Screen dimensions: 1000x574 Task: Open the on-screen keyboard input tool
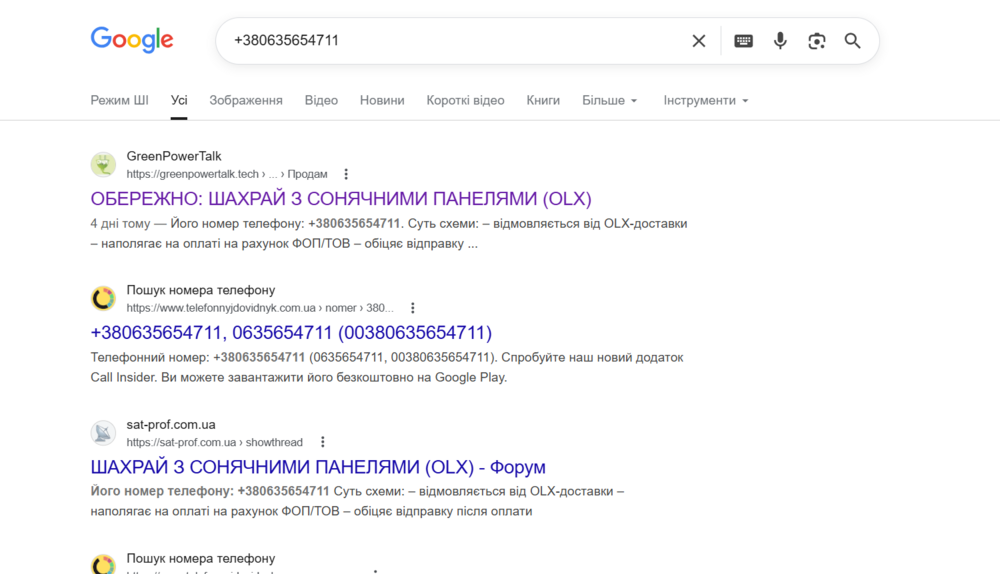(x=743, y=41)
